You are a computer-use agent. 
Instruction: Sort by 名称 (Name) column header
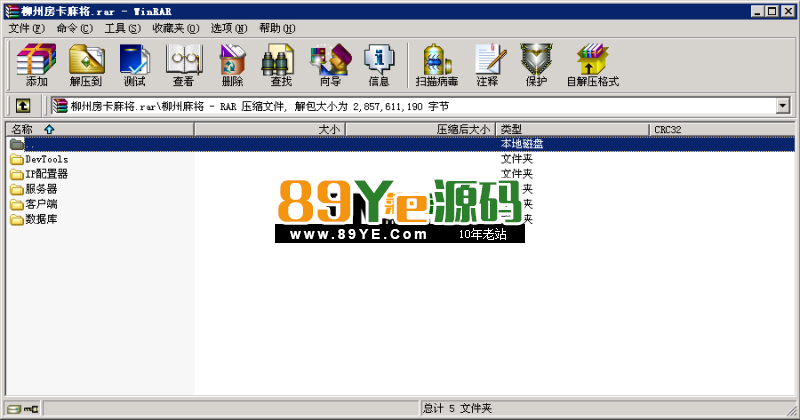pyautogui.click(x=100, y=129)
